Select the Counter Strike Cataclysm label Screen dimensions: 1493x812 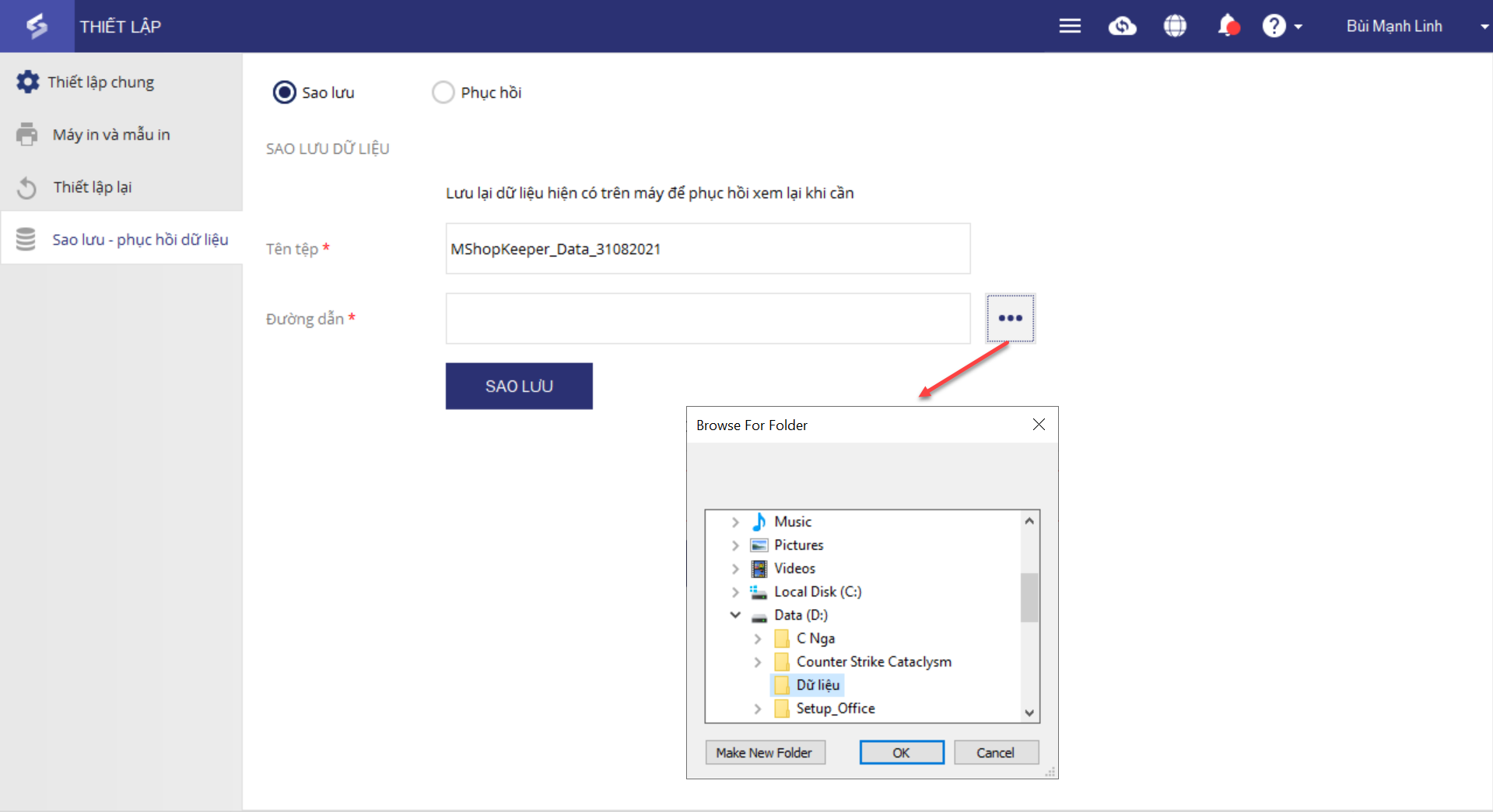click(x=874, y=662)
